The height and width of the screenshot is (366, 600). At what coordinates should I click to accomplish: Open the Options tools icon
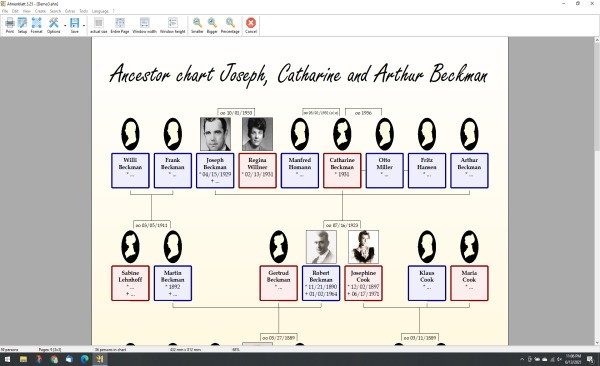[x=54, y=25]
